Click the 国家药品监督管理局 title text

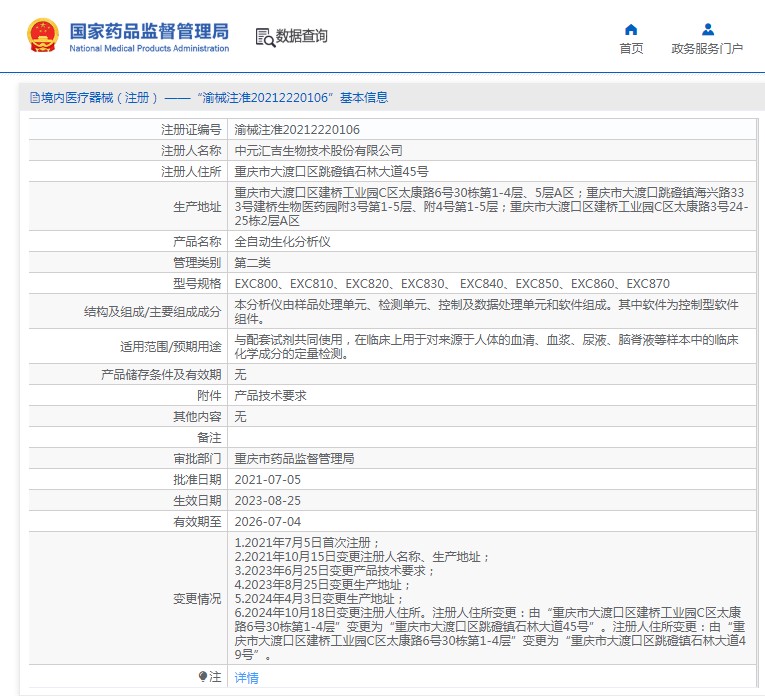(149, 31)
